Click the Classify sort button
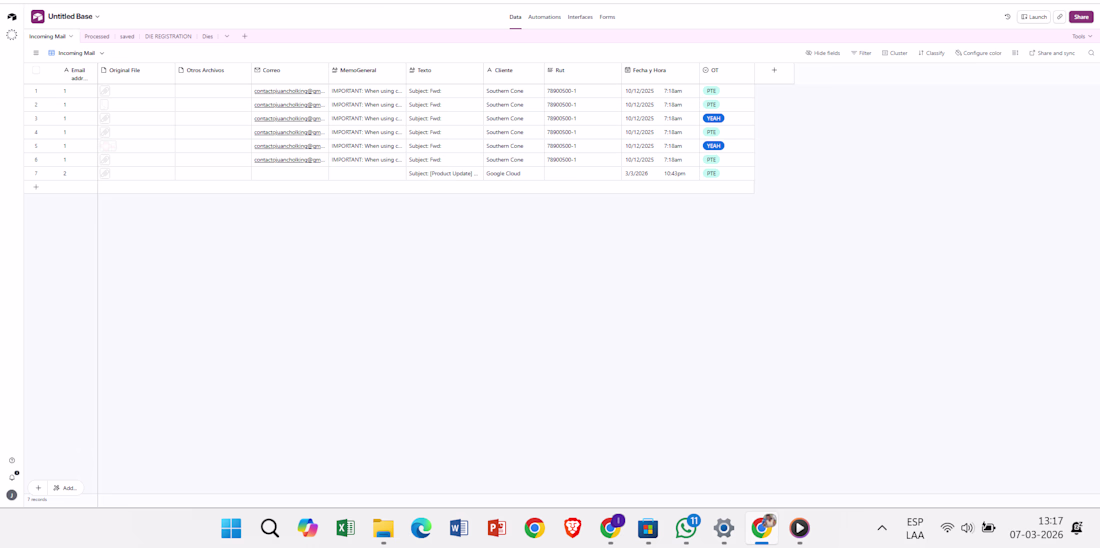This screenshot has width=1100, height=548. pos(931,53)
